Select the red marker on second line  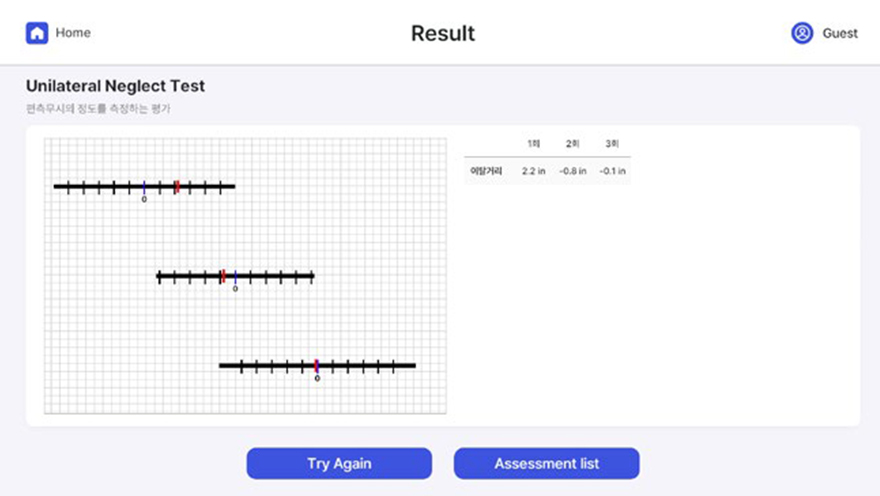click(x=223, y=276)
